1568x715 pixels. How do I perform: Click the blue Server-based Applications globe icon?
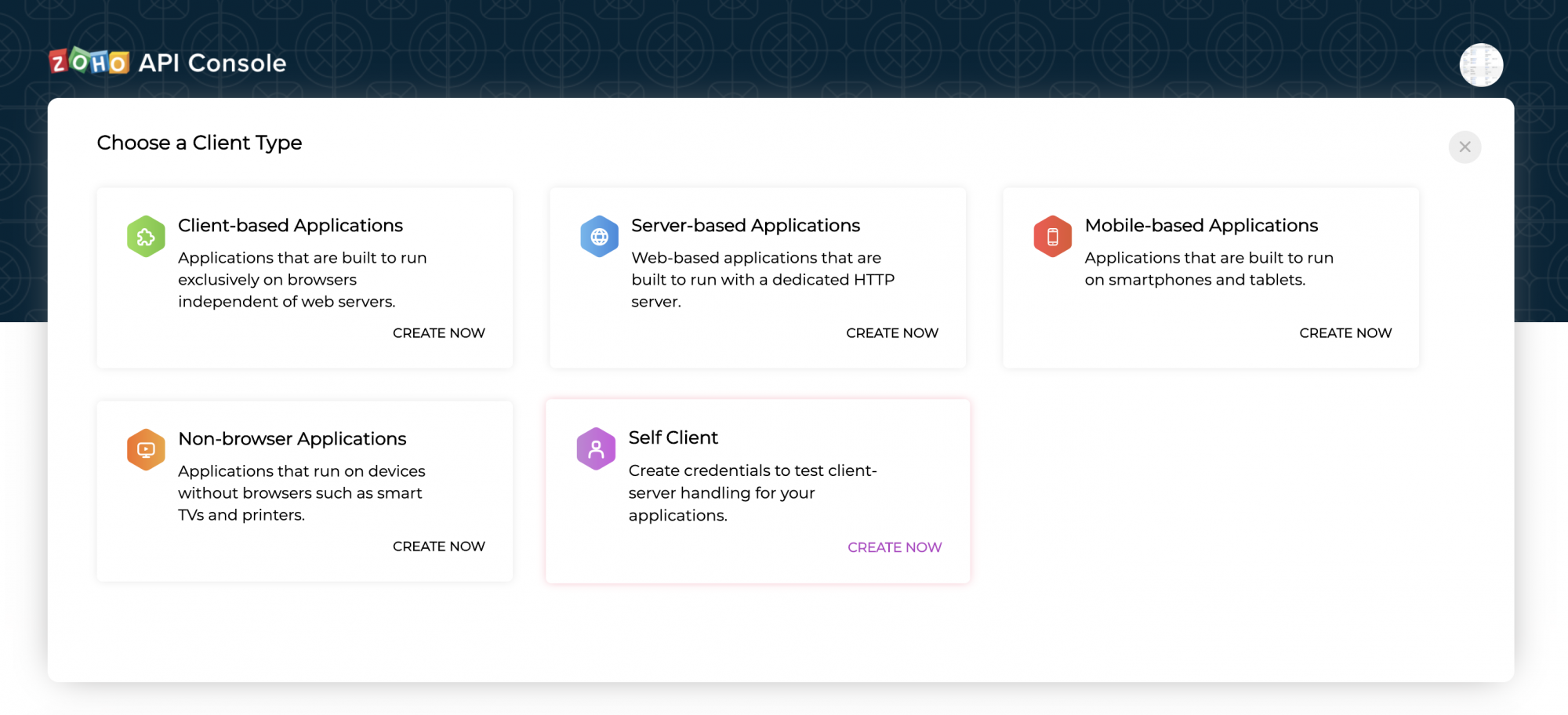click(599, 237)
